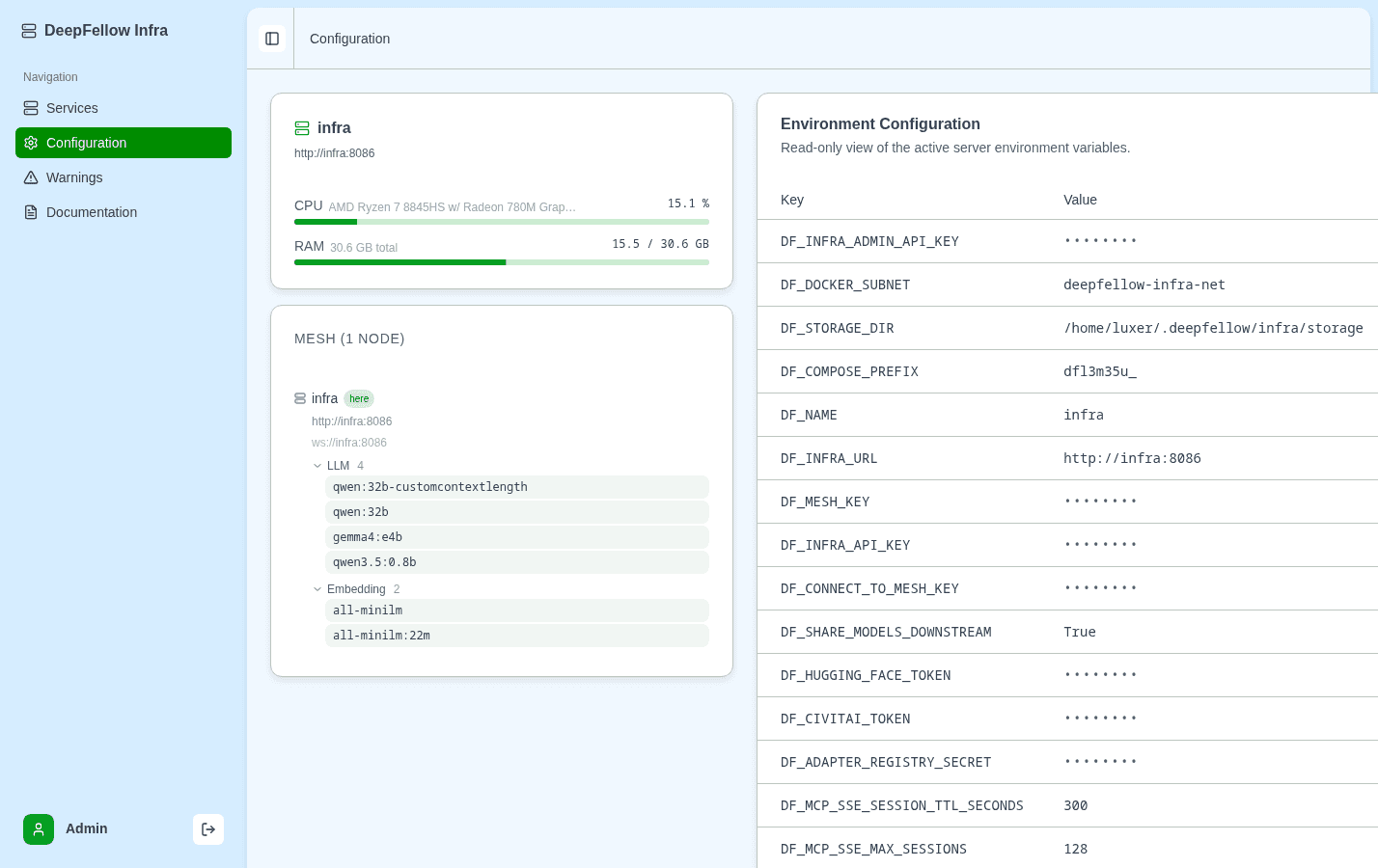
Task: Click the DeepFellow Infra logo icon
Action: click(29, 31)
